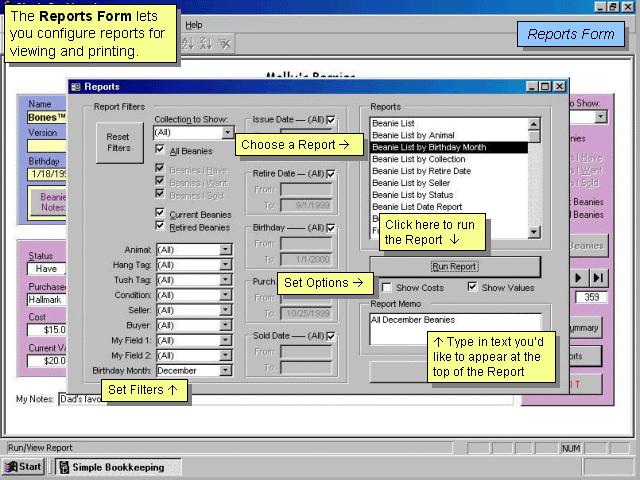
Task: Expand the Birthday Month dropdown
Action: 226,370
